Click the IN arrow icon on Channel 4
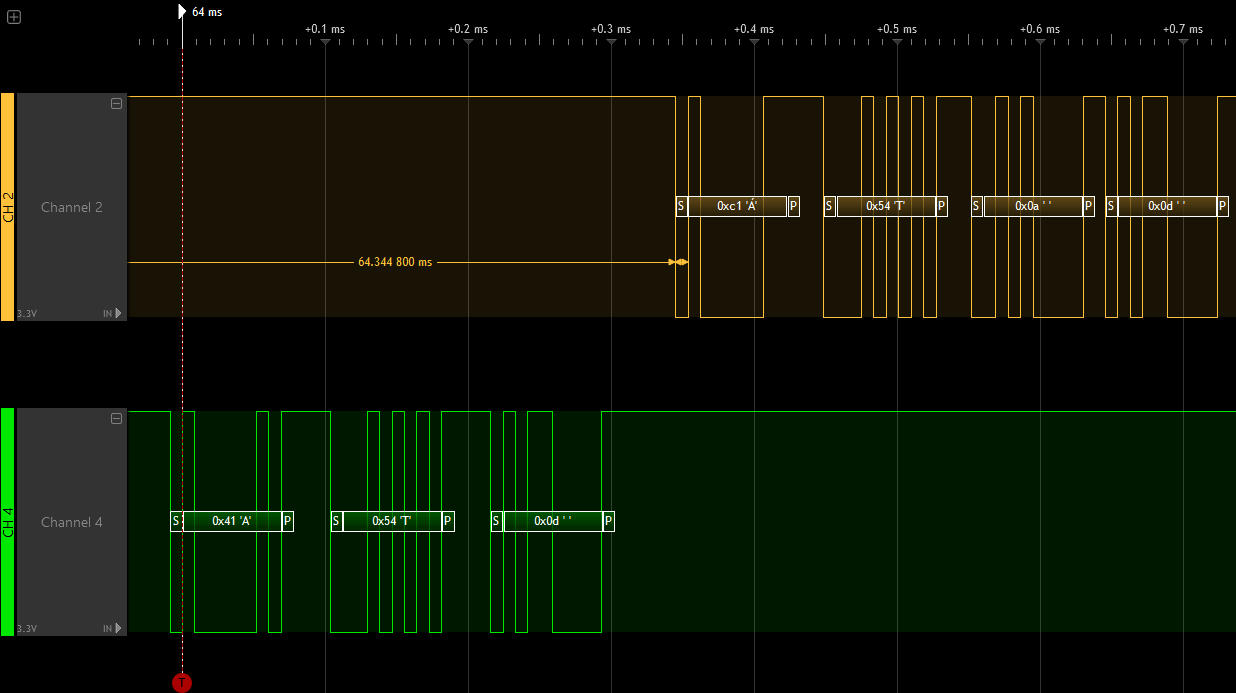This screenshot has height=693, width=1236. tap(119, 628)
